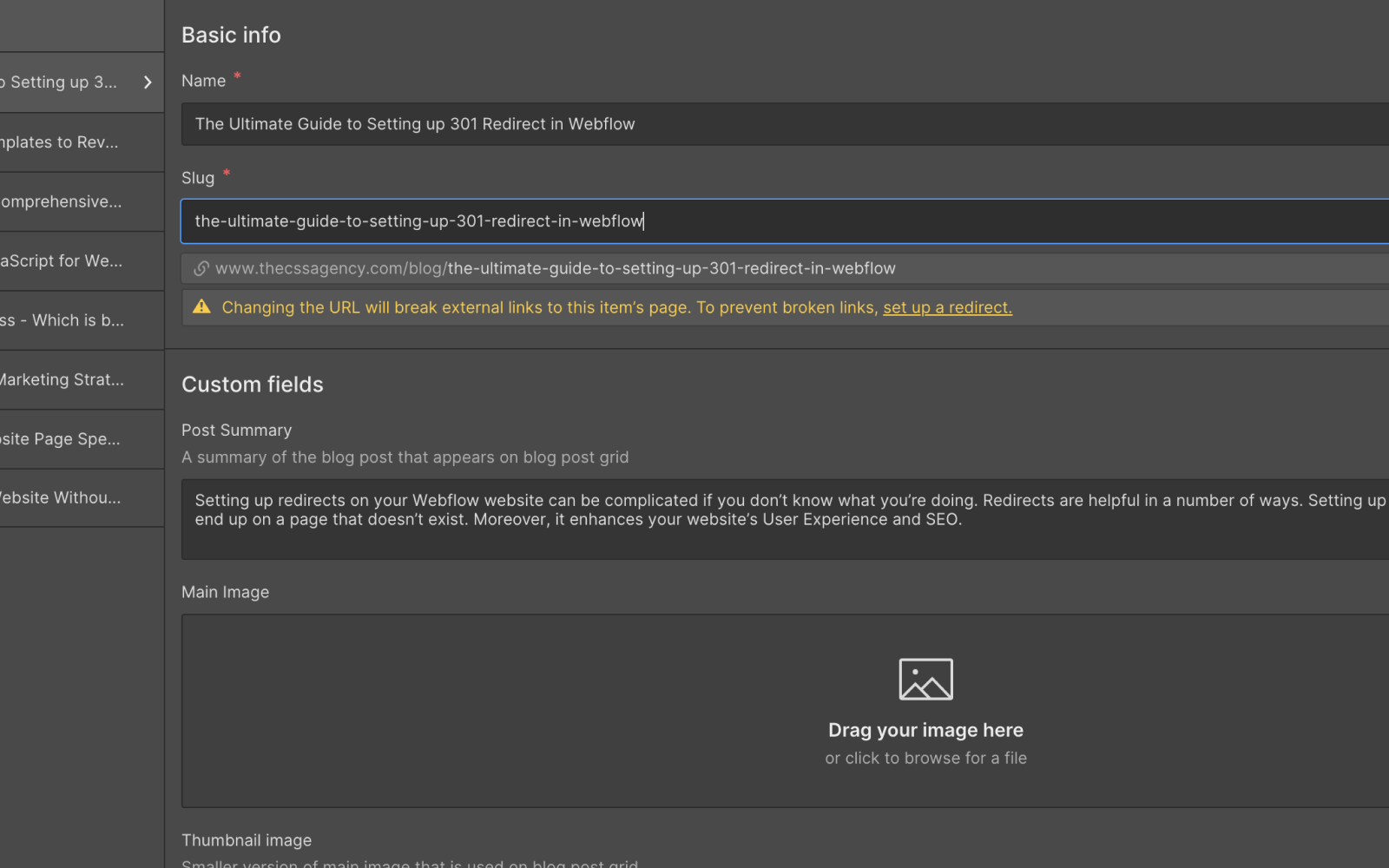Select the 'aScript for We...' post

pos(69,260)
